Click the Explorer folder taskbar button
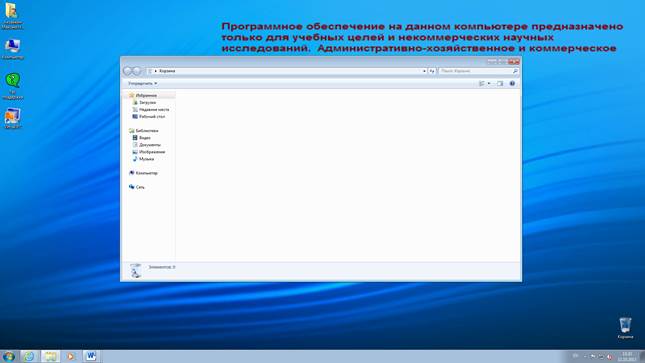Viewport: 645px width, 363px height. (50, 356)
